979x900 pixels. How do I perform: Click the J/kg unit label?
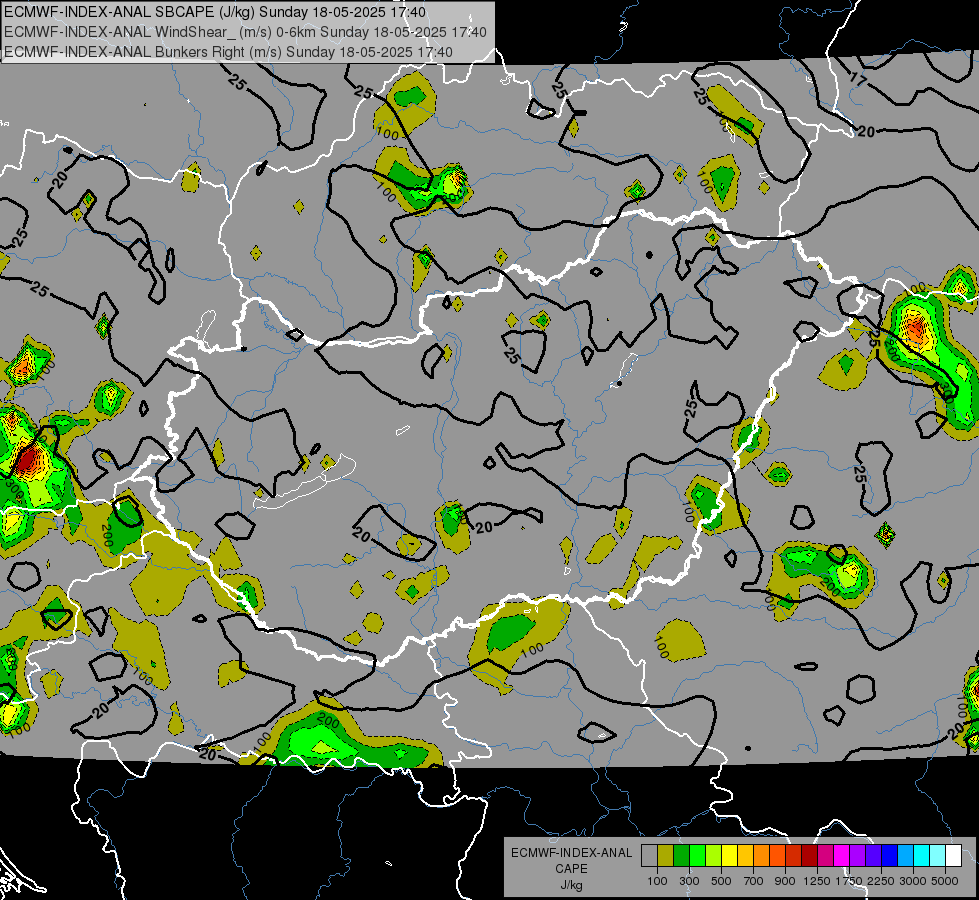coord(571,885)
